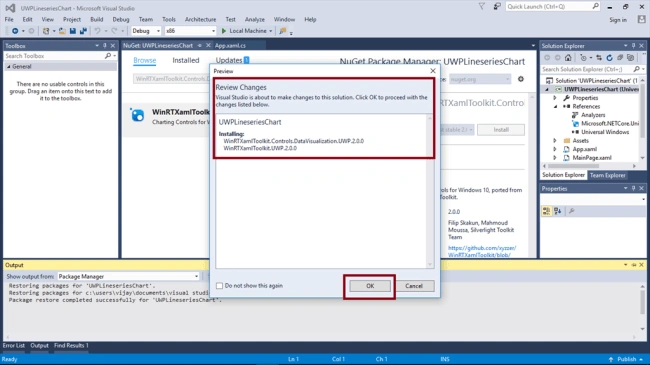650x365 pixels.
Task: Click the Show All Files icon
Action: (x=631, y=58)
